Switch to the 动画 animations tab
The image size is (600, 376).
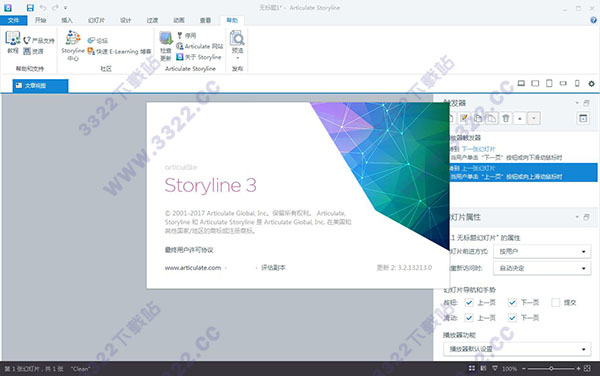click(x=179, y=20)
